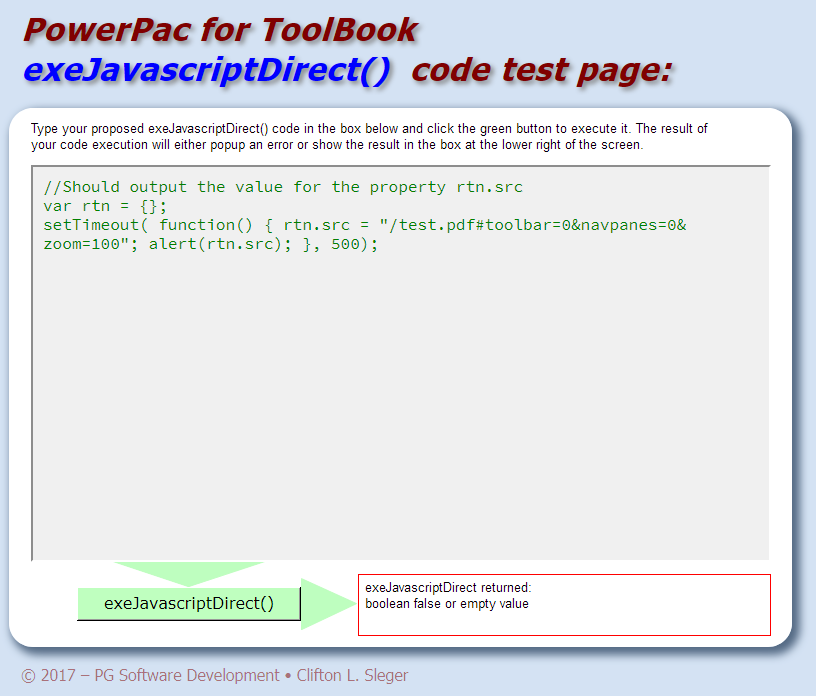The image size is (816, 696).
Task: Select the exeJavascriptDirect returned result box
Action: pos(564,605)
